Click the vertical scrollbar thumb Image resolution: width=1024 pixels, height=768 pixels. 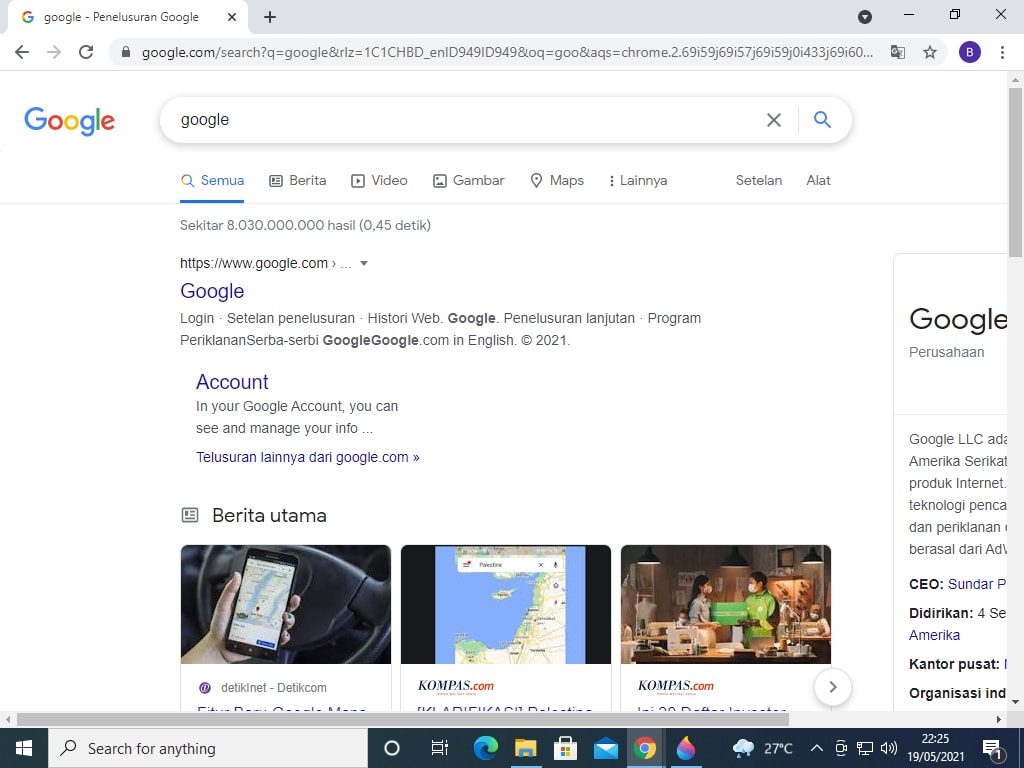point(1015,172)
